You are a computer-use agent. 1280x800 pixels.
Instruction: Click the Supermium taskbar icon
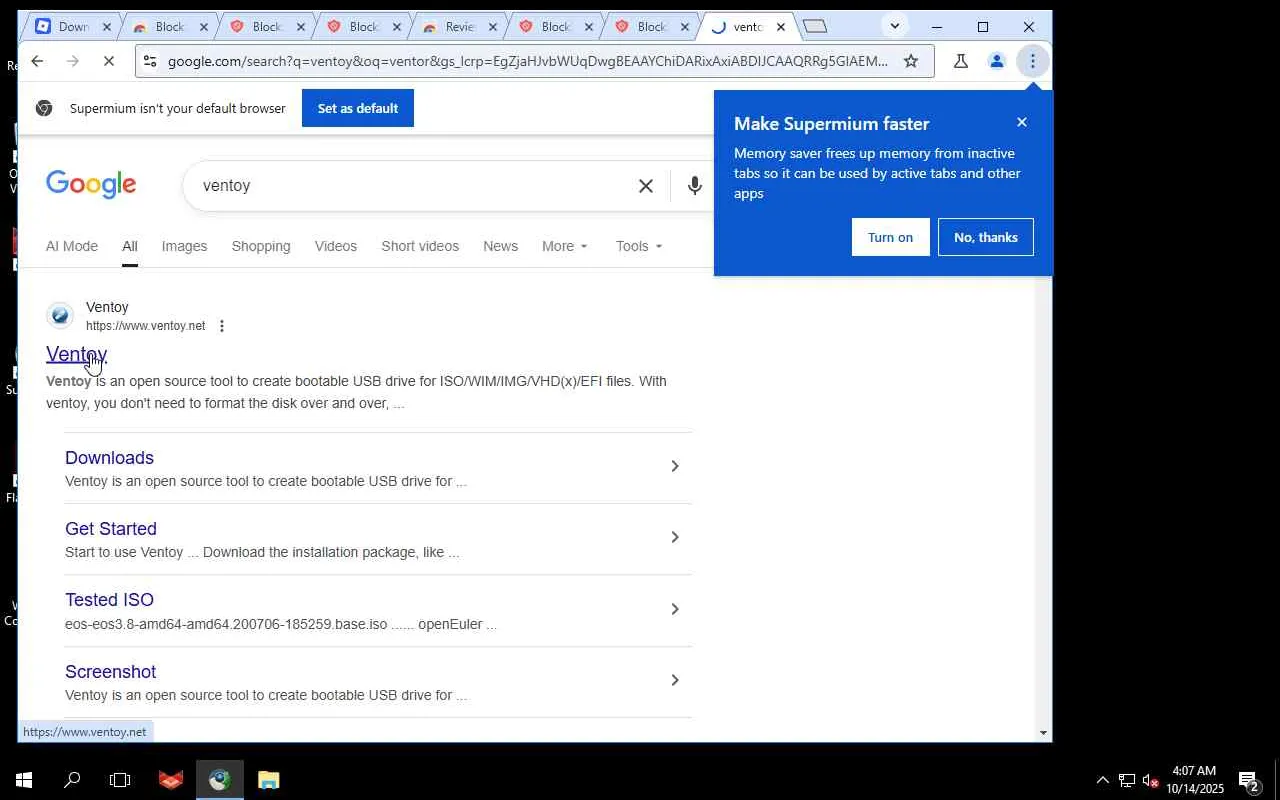220,780
